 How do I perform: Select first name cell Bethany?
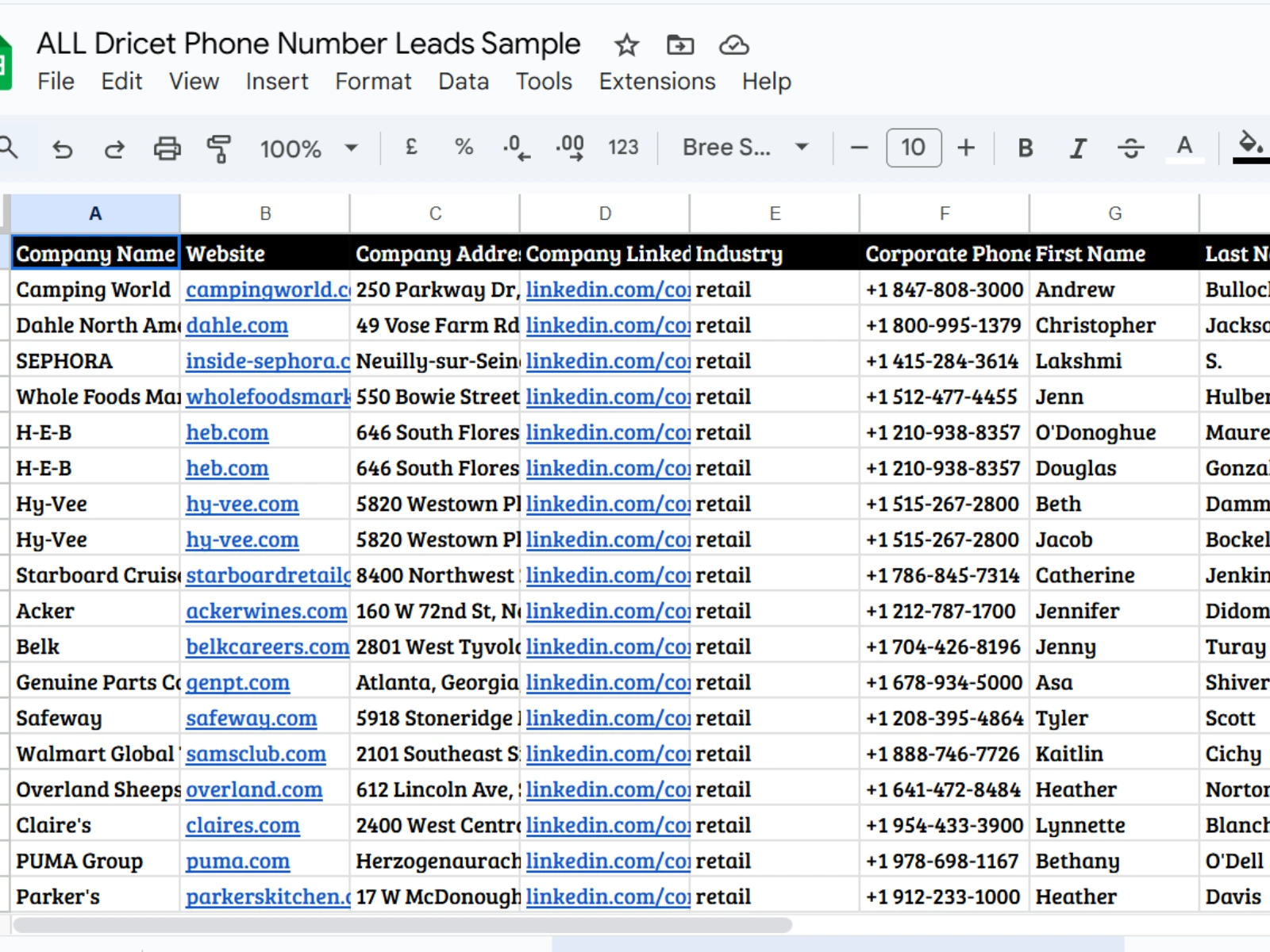tap(1114, 862)
